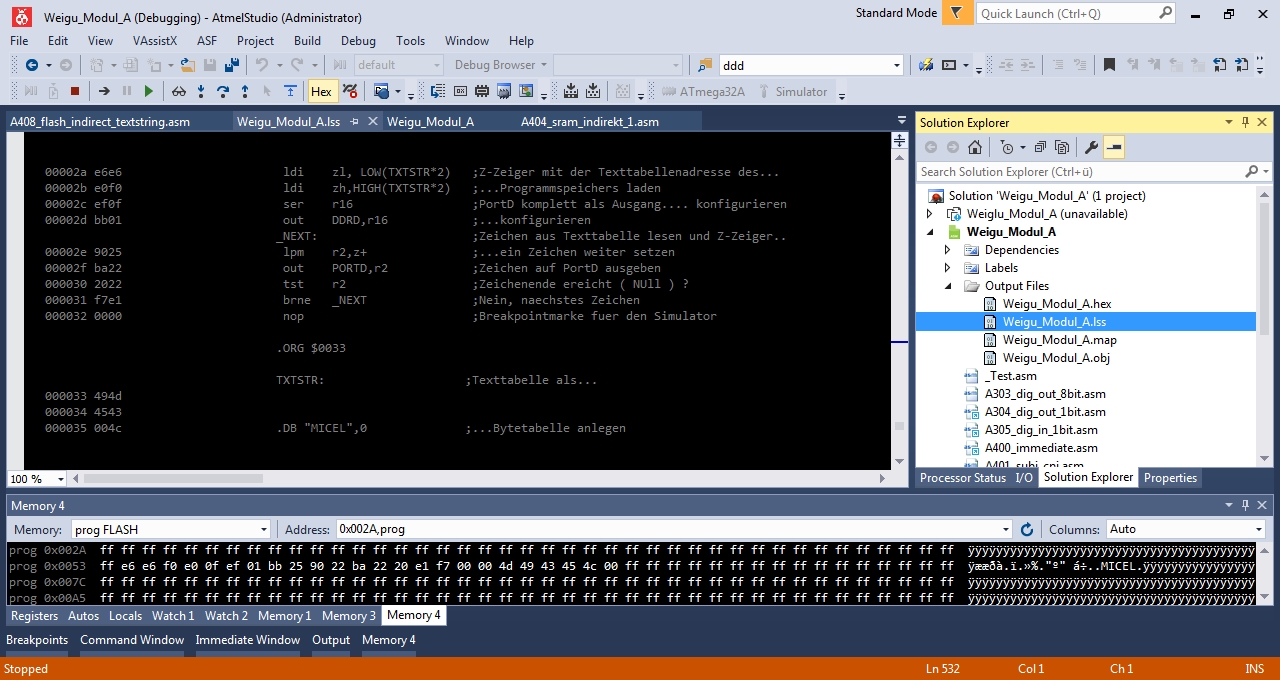This screenshot has width=1280, height=680.
Task: Click the Find in Files icon
Action: tap(705, 65)
